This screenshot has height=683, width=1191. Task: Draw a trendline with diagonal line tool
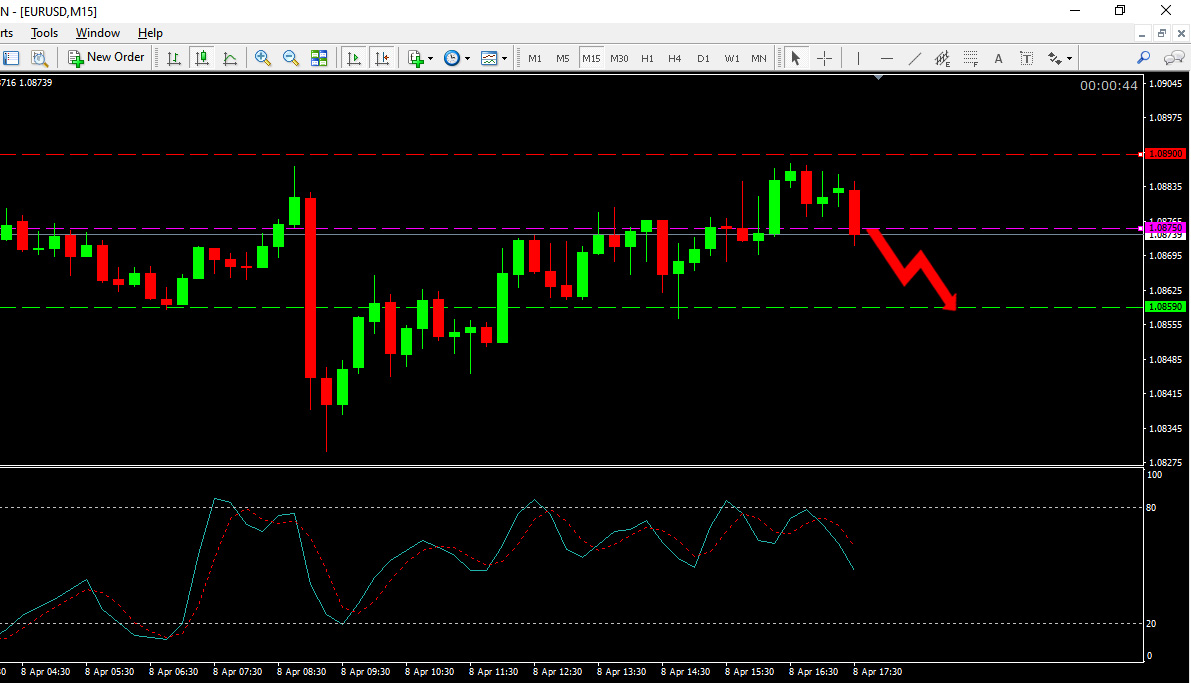pyautogui.click(x=915, y=58)
